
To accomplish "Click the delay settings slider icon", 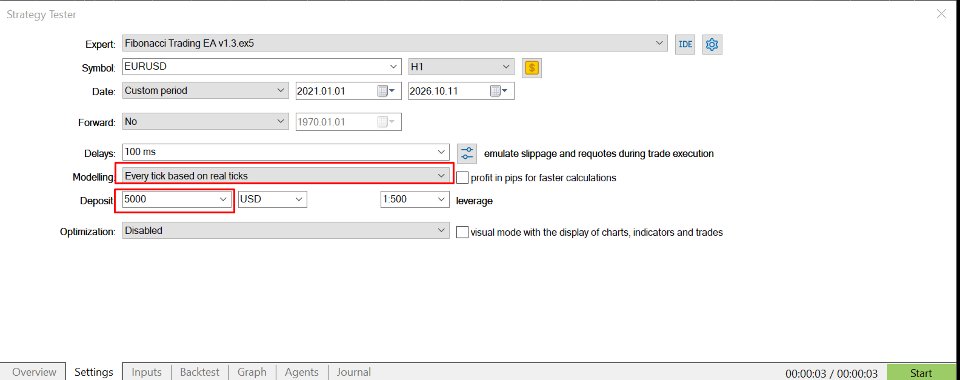I will coord(467,153).
